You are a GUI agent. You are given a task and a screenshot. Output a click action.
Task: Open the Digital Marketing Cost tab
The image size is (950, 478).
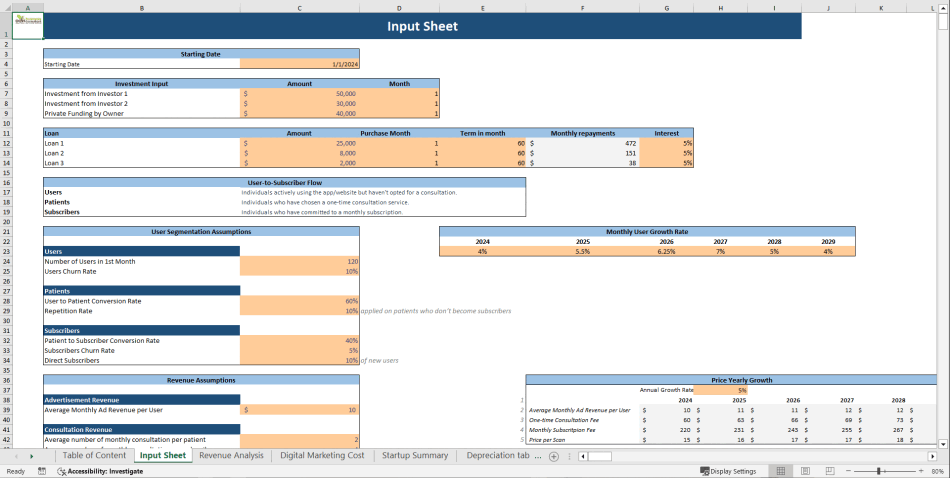322,456
